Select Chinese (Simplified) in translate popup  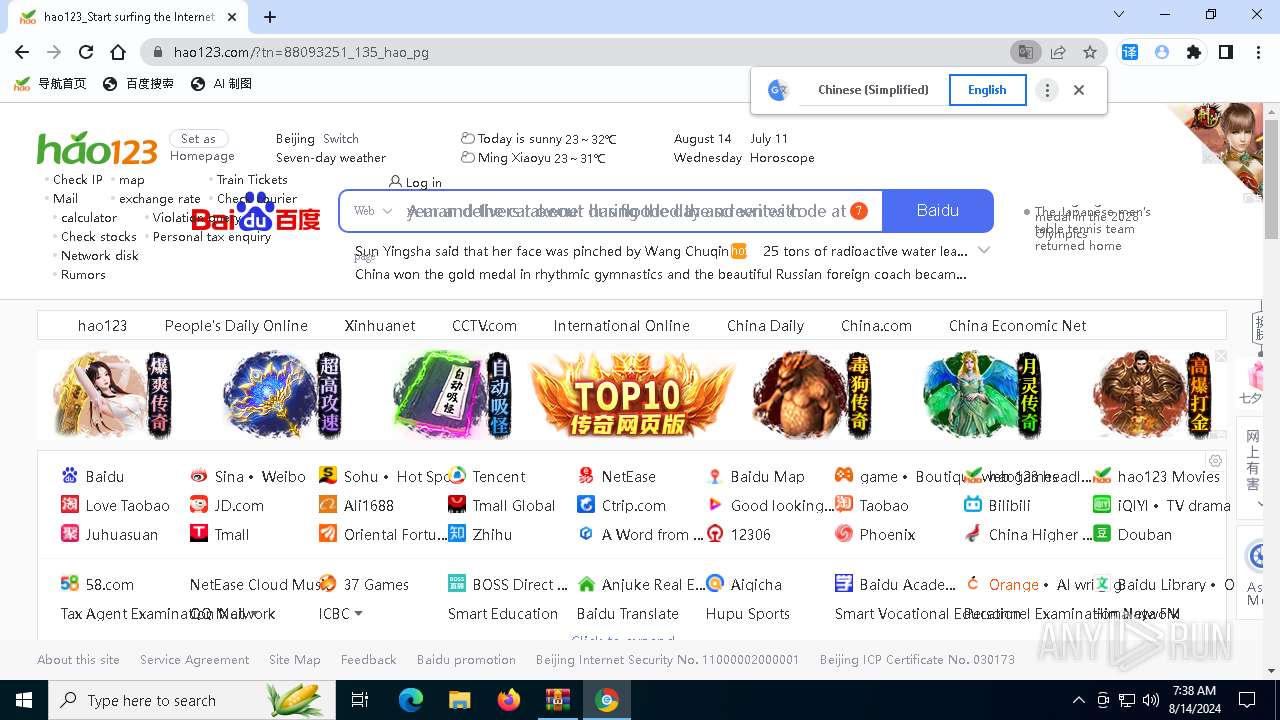click(x=873, y=90)
